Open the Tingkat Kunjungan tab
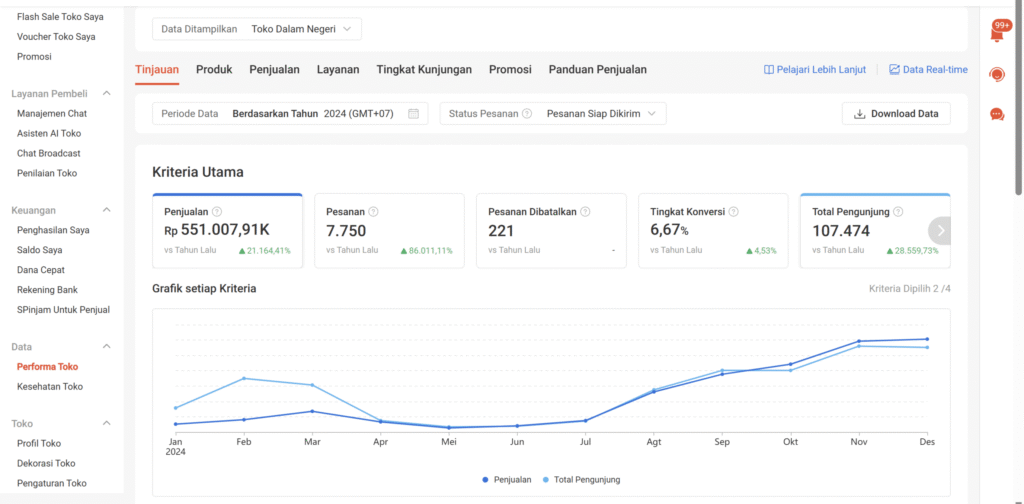 tap(424, 70)
